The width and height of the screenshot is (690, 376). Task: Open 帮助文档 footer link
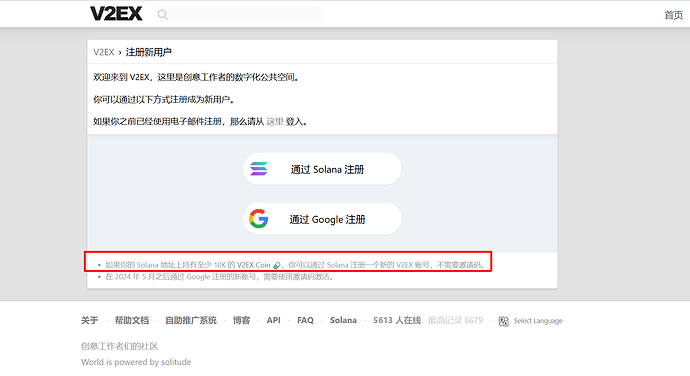coord(132,321)
